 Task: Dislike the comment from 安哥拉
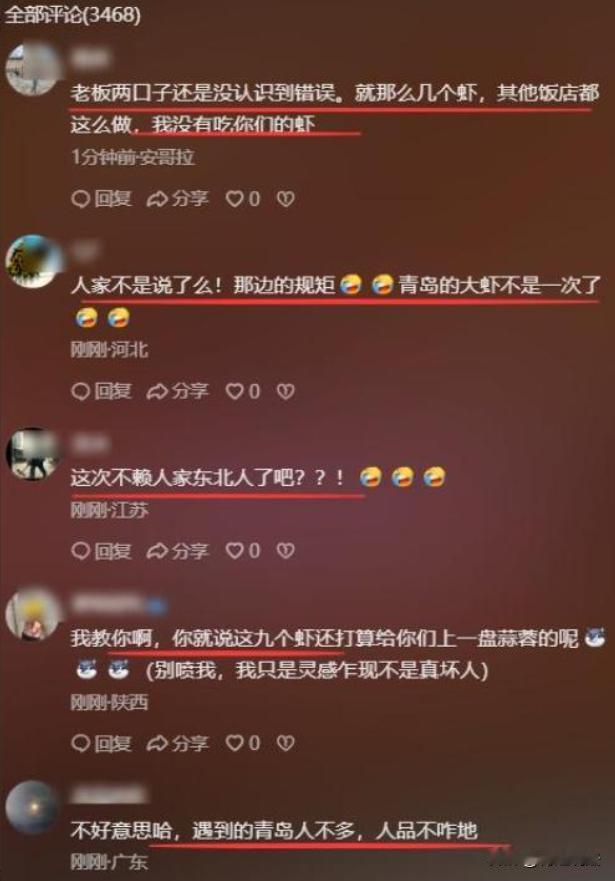285,198
